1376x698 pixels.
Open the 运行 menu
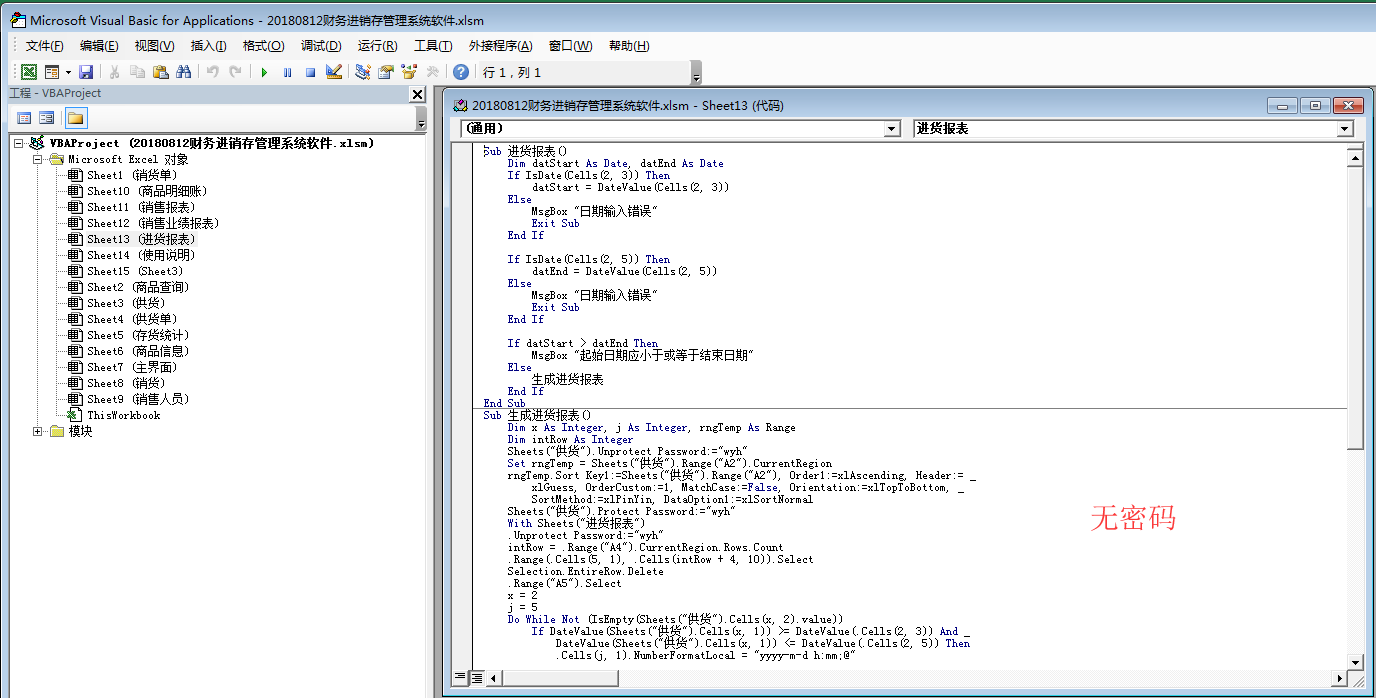[377, 46]
